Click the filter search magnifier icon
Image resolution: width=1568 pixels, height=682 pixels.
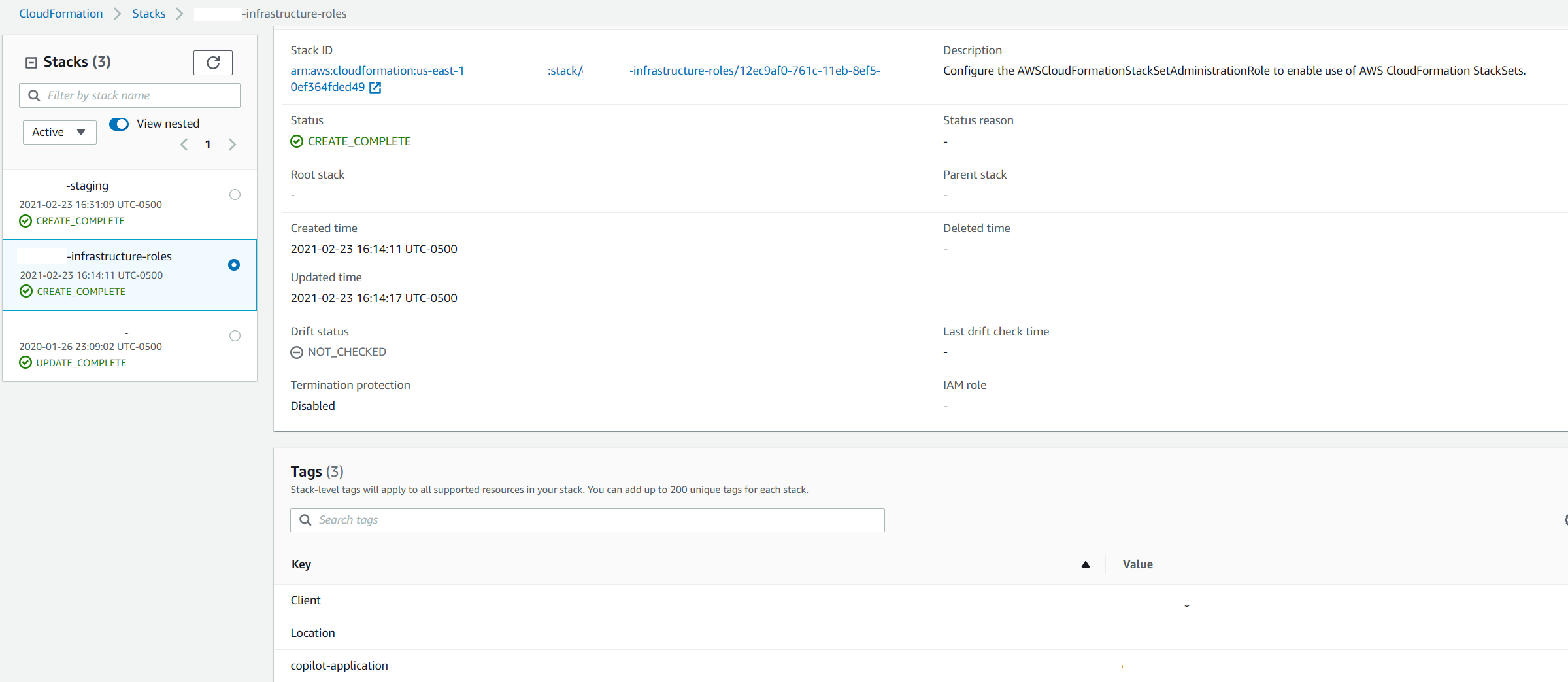point(34,95)
